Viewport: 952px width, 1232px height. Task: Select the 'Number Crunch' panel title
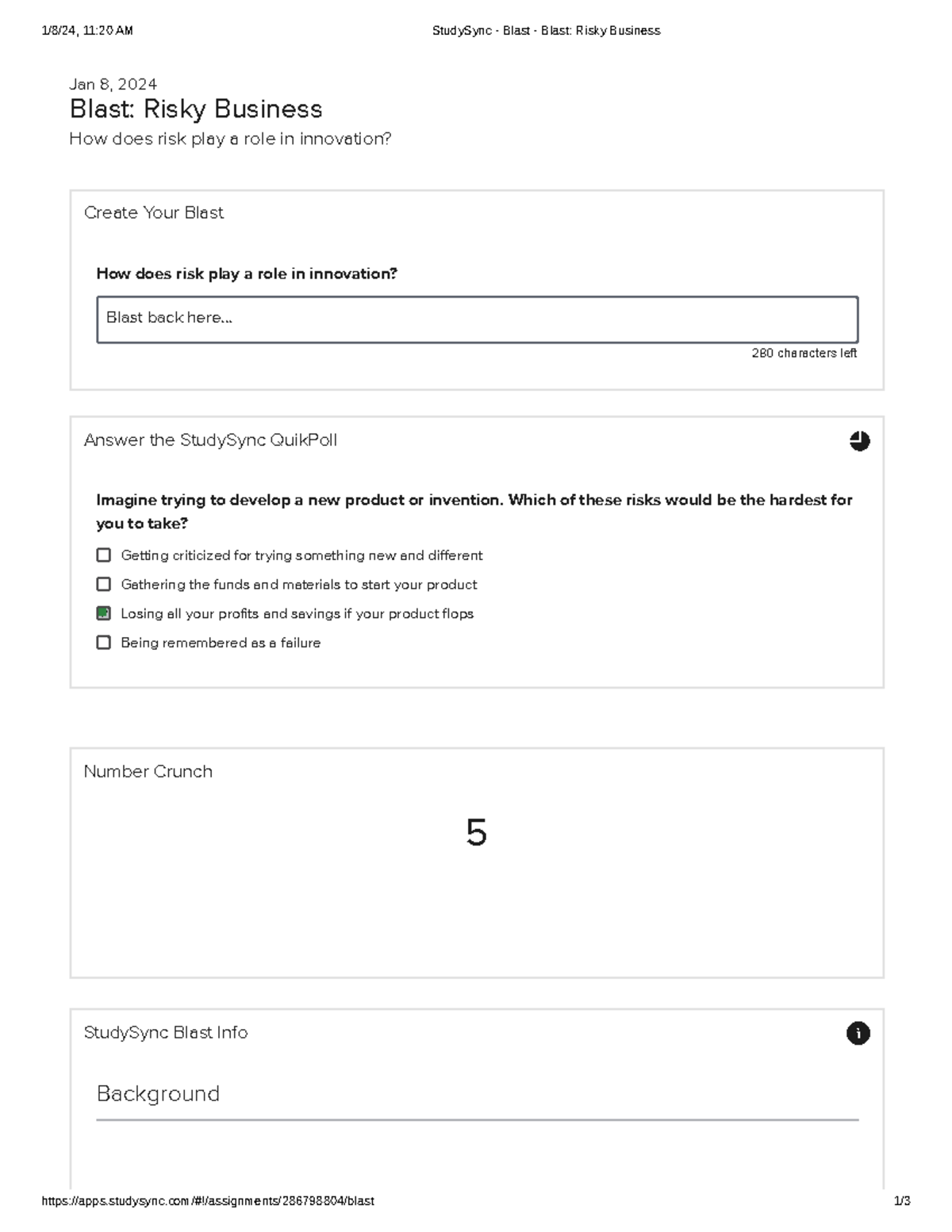[x=148, y=771]
